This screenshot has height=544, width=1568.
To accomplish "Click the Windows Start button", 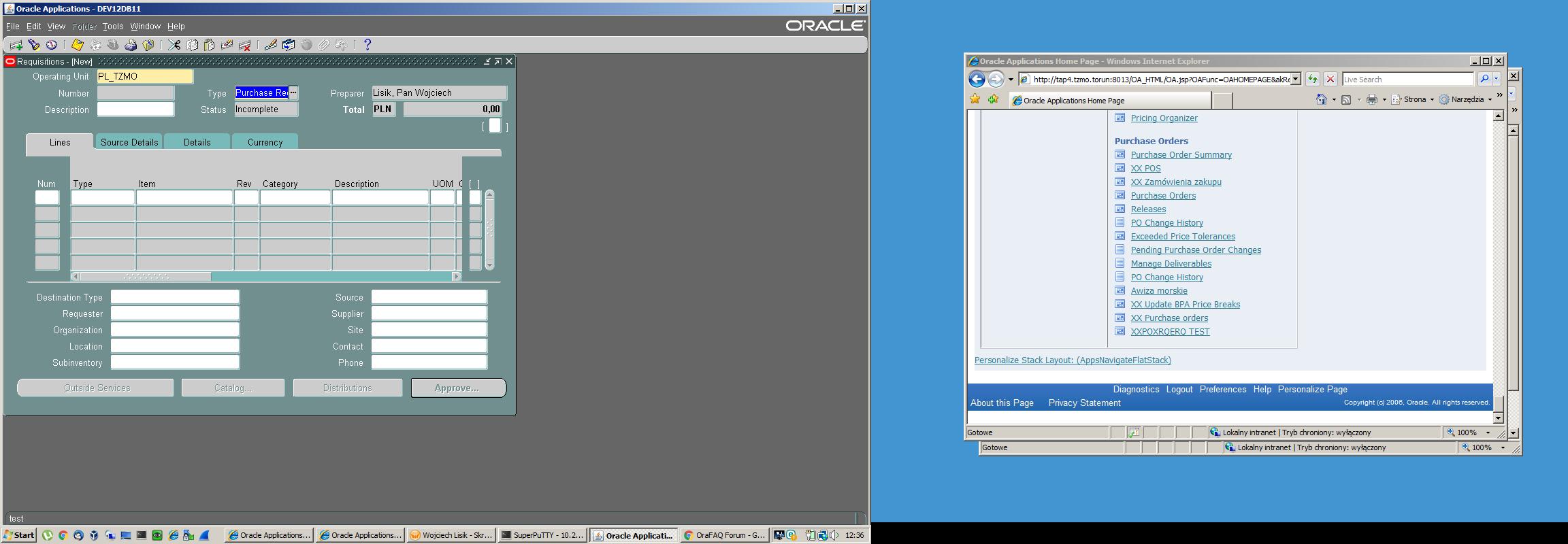I will click(x=19, y=535).
